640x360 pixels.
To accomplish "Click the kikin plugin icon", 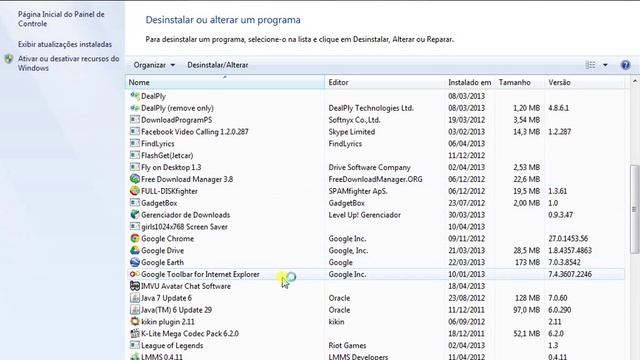I will (135, 321).
